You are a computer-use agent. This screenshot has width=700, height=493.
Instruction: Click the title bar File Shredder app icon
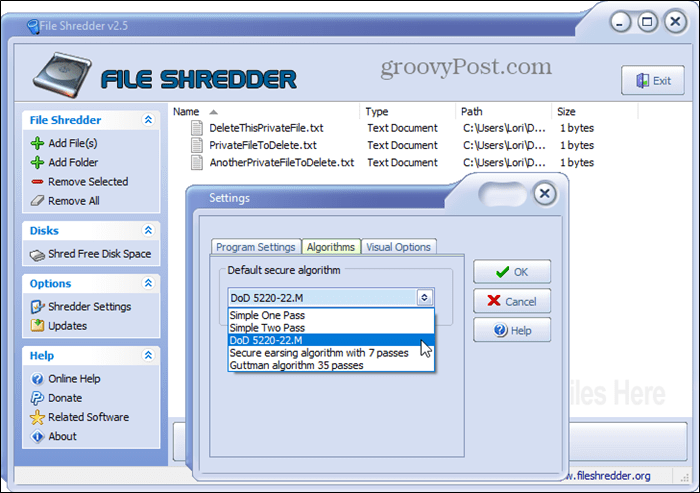tap(33, 26)
